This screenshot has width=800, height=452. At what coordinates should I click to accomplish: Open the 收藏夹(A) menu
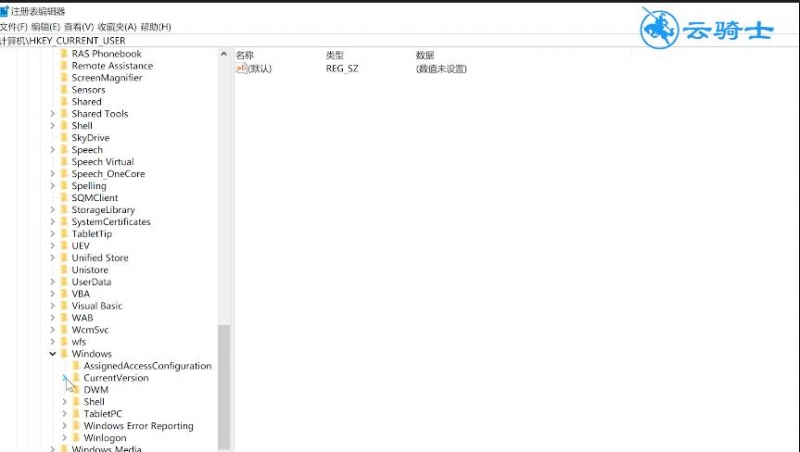pos(116,27)
